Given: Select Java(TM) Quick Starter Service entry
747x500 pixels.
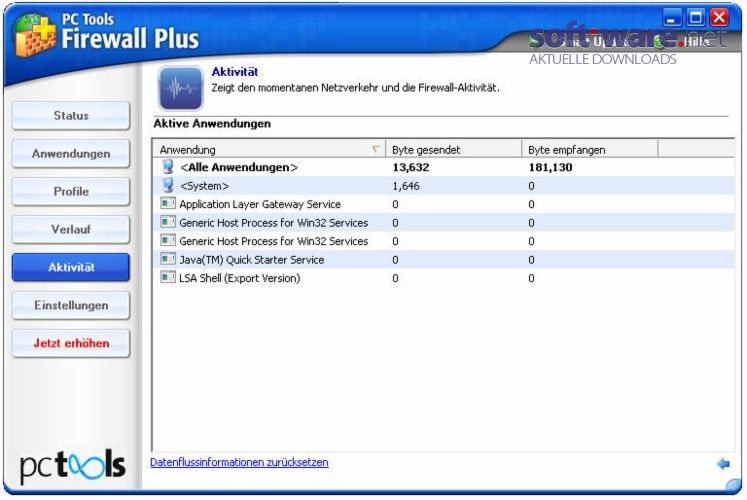Looking at the screenshot, I should click(443, 260).
